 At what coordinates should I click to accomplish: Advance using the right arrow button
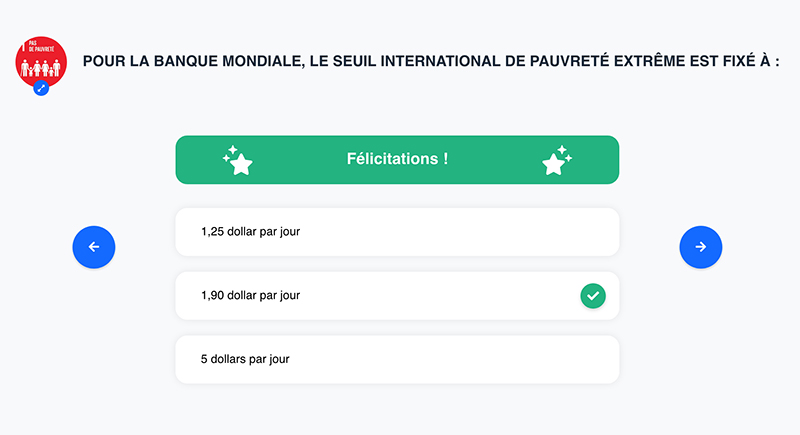701,247
